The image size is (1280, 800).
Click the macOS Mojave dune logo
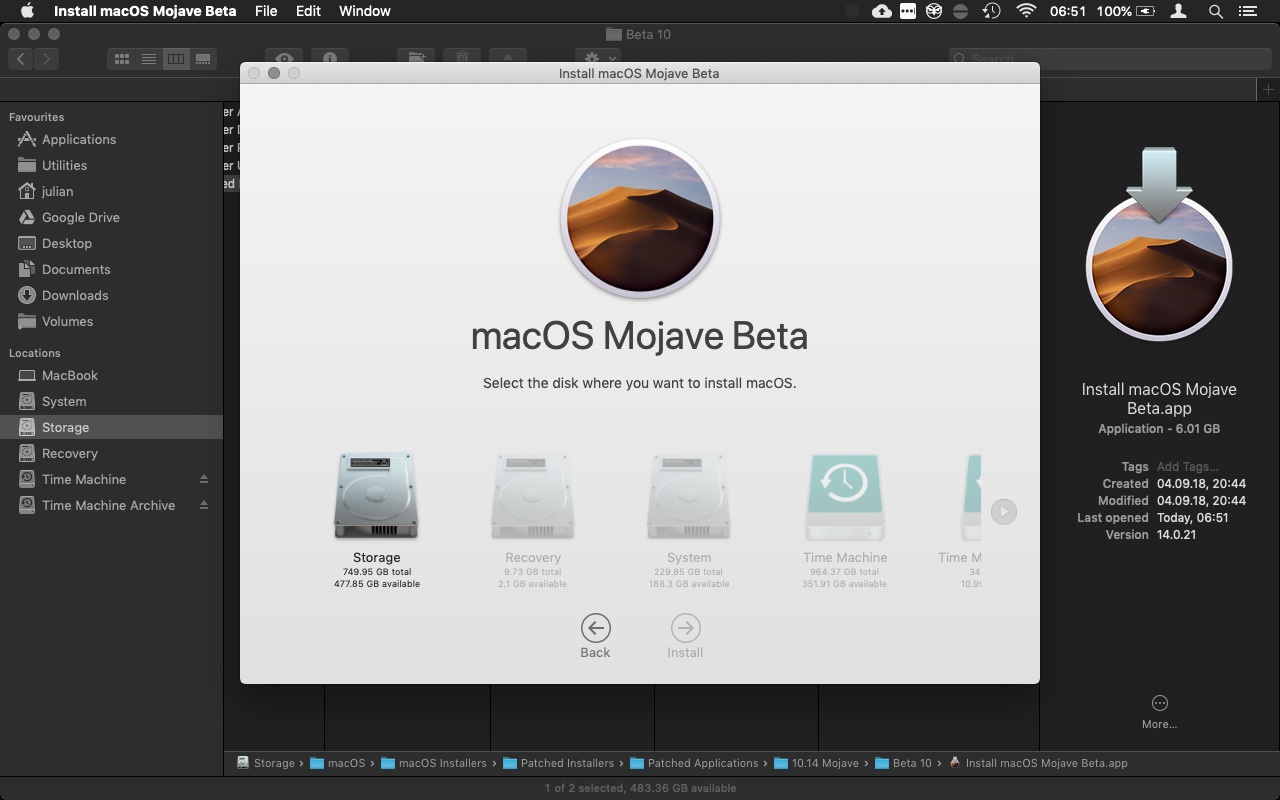pyautogui.click(x=640, y=219)
